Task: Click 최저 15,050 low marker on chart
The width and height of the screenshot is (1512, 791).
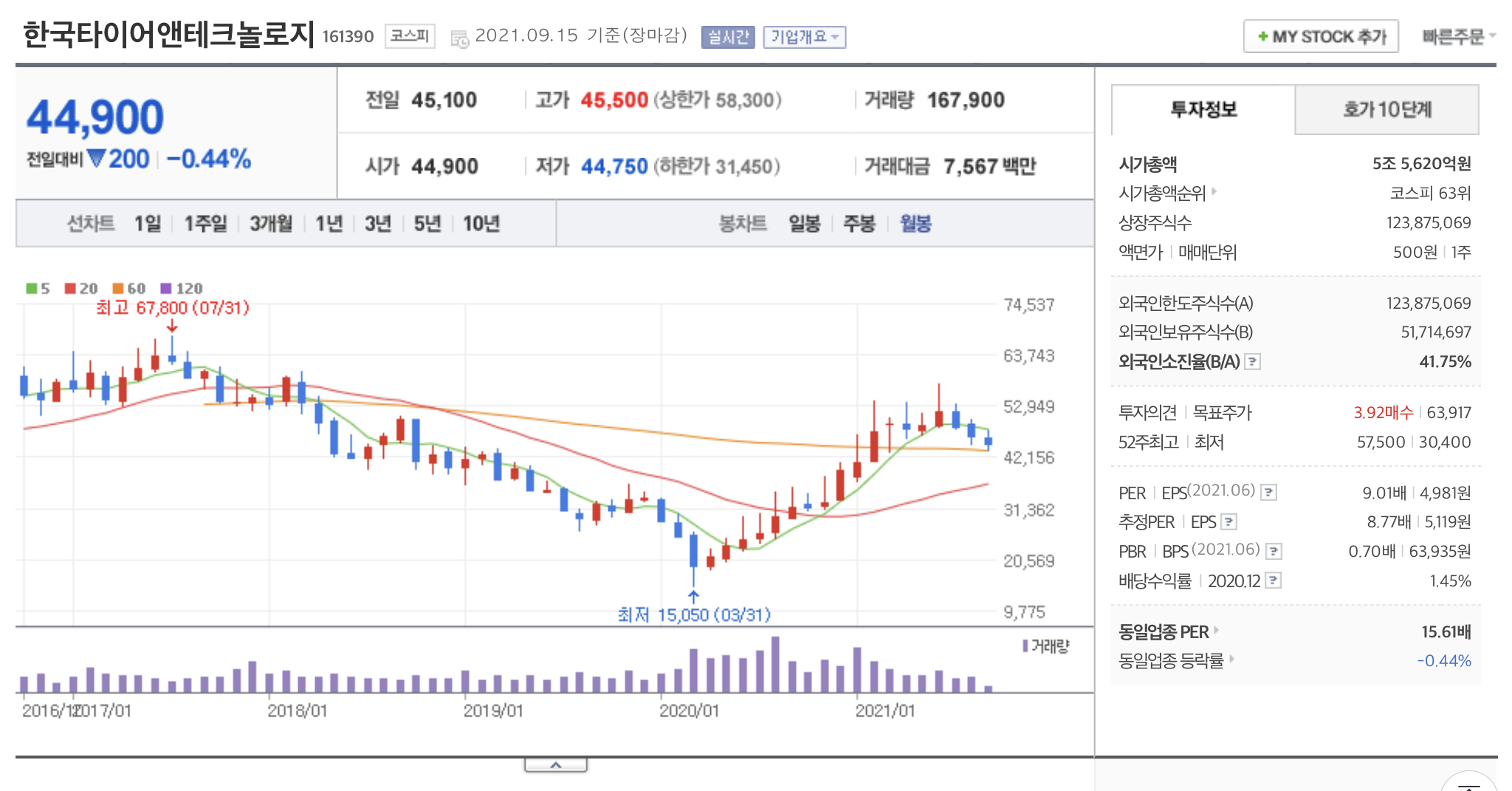Action: (x=694, y=614)
